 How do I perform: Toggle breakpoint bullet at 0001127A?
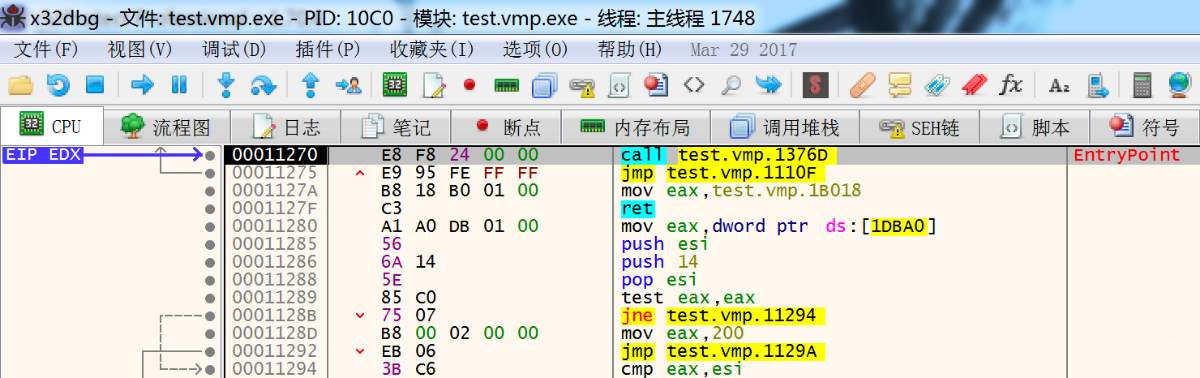(209, 191)
